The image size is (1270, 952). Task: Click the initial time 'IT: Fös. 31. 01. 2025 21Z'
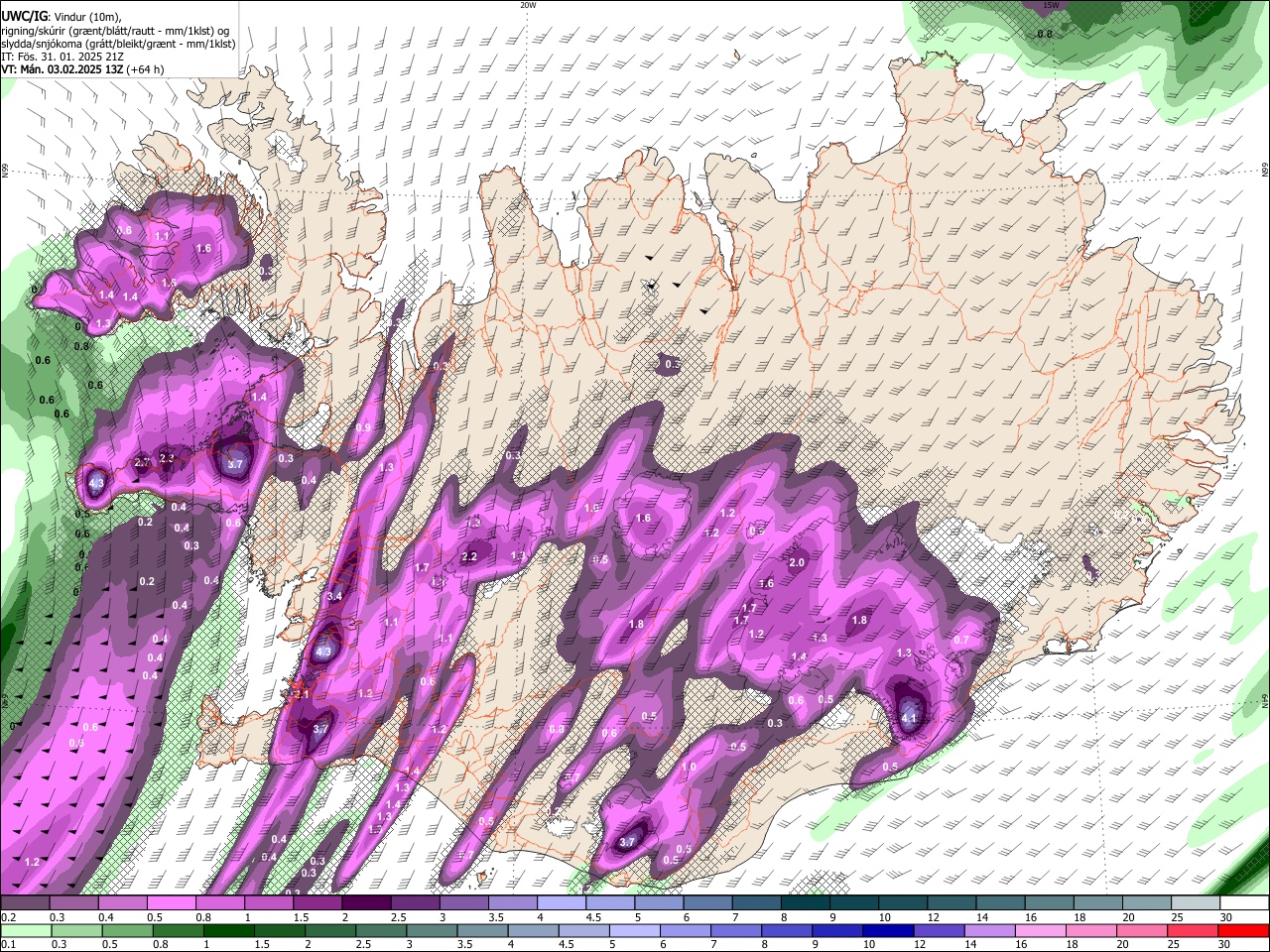click(63, 57)
